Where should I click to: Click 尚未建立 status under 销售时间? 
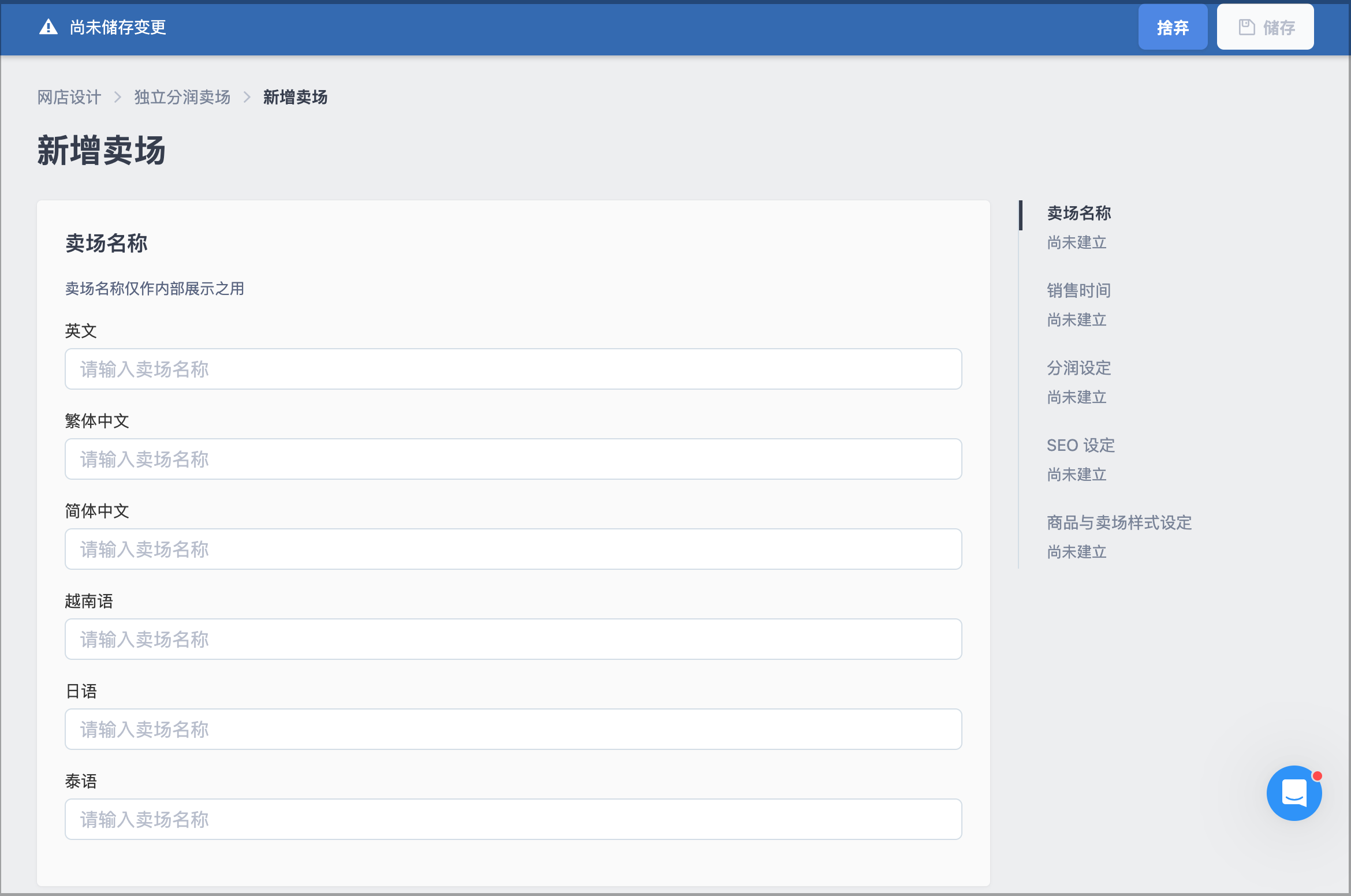pos(1077,320)
